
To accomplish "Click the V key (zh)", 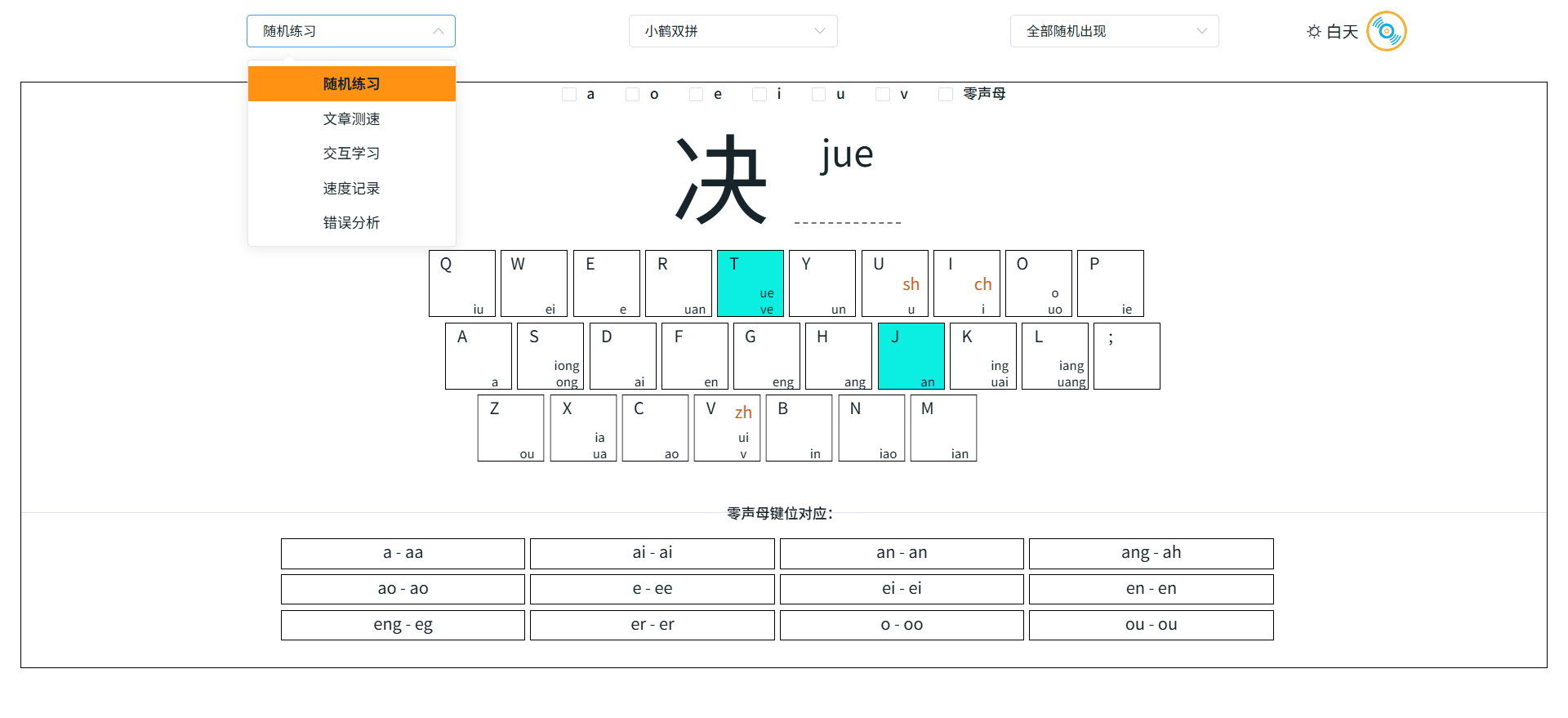I will point(728,428).
